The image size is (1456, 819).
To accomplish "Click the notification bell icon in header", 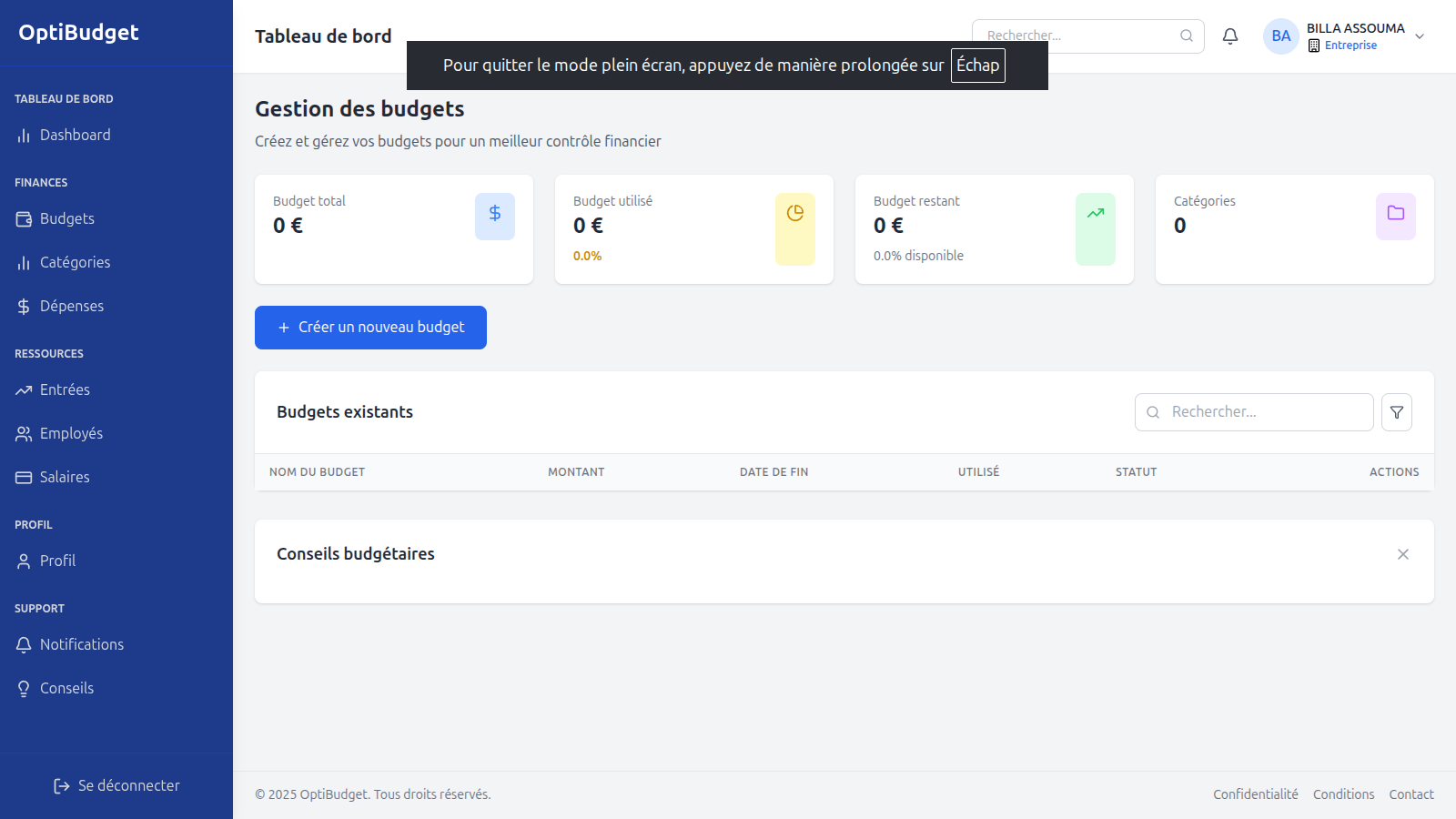I will pos(1230,36).
